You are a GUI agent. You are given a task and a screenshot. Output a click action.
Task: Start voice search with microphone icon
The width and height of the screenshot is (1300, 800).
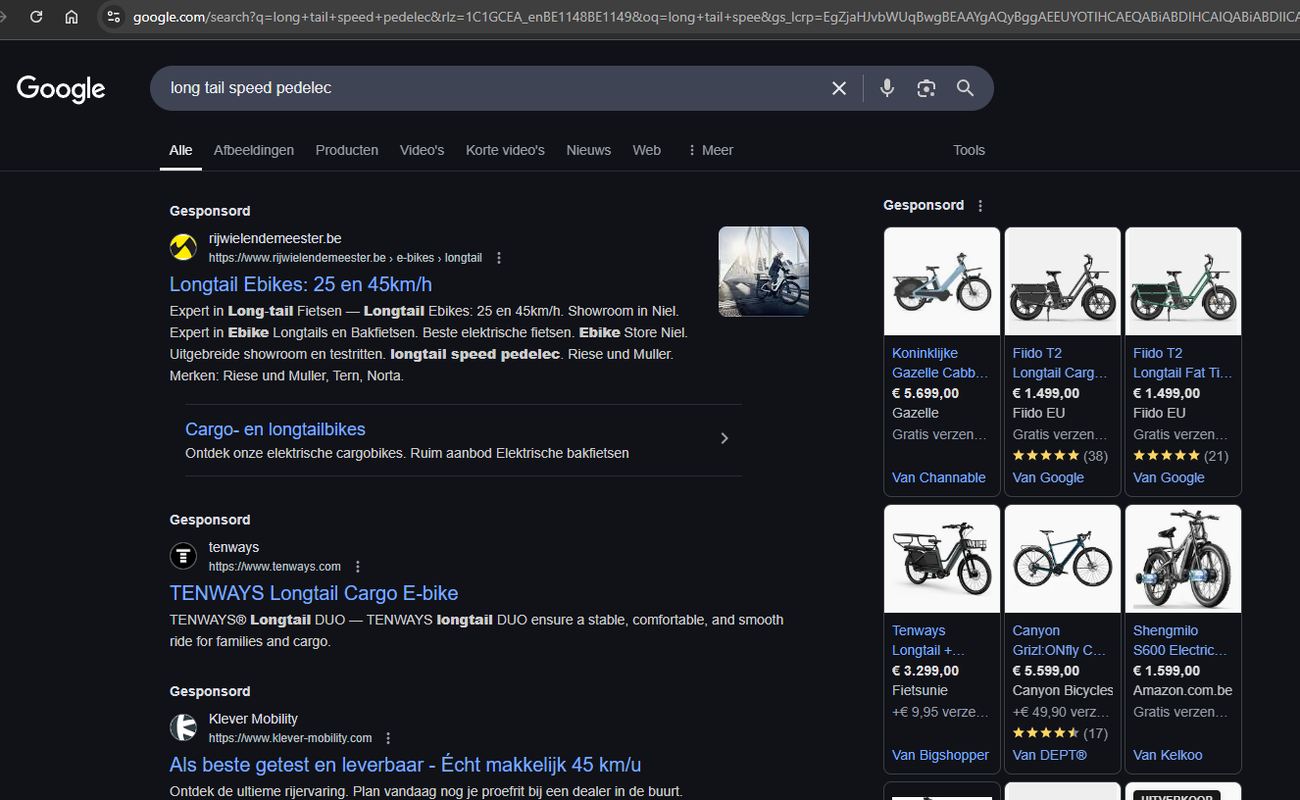887,88
